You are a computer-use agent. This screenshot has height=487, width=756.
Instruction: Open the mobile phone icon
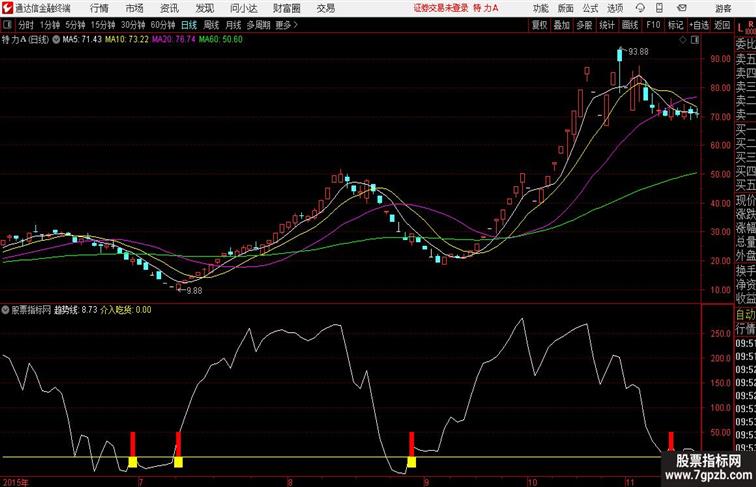click(x=660, y=8)
